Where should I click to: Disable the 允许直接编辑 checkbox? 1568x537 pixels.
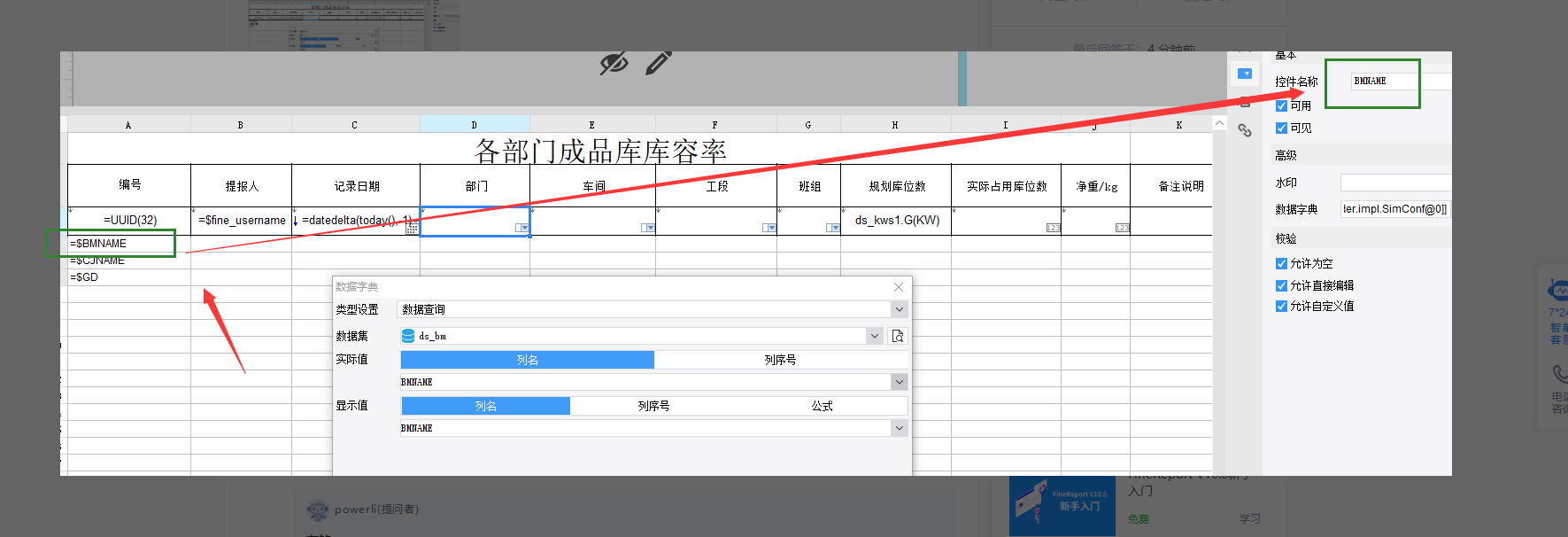pyautogui.click(x=1281, y=285)
